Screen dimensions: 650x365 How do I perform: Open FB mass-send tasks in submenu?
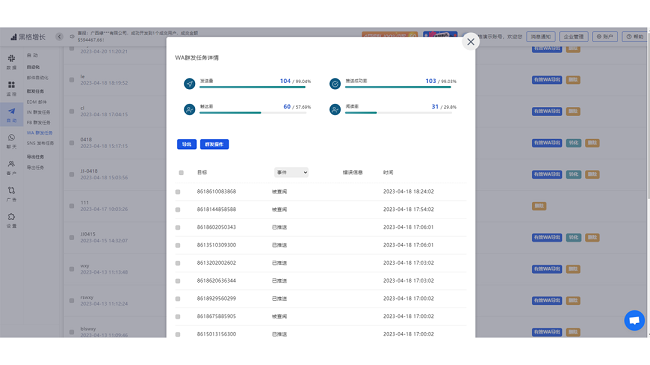tap(39, 122)
